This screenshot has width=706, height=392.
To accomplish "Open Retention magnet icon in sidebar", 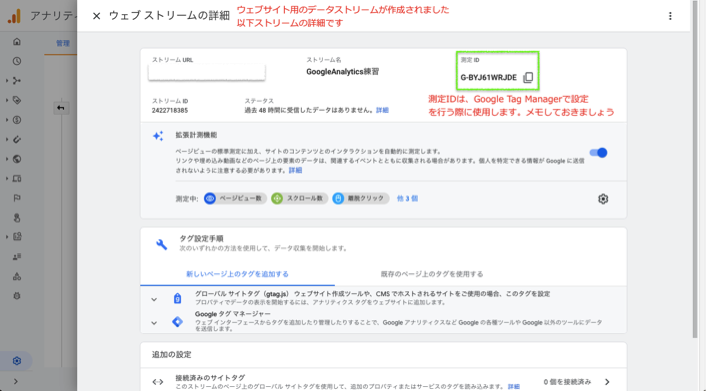I will pyautogui.click(x=17, y=140).
